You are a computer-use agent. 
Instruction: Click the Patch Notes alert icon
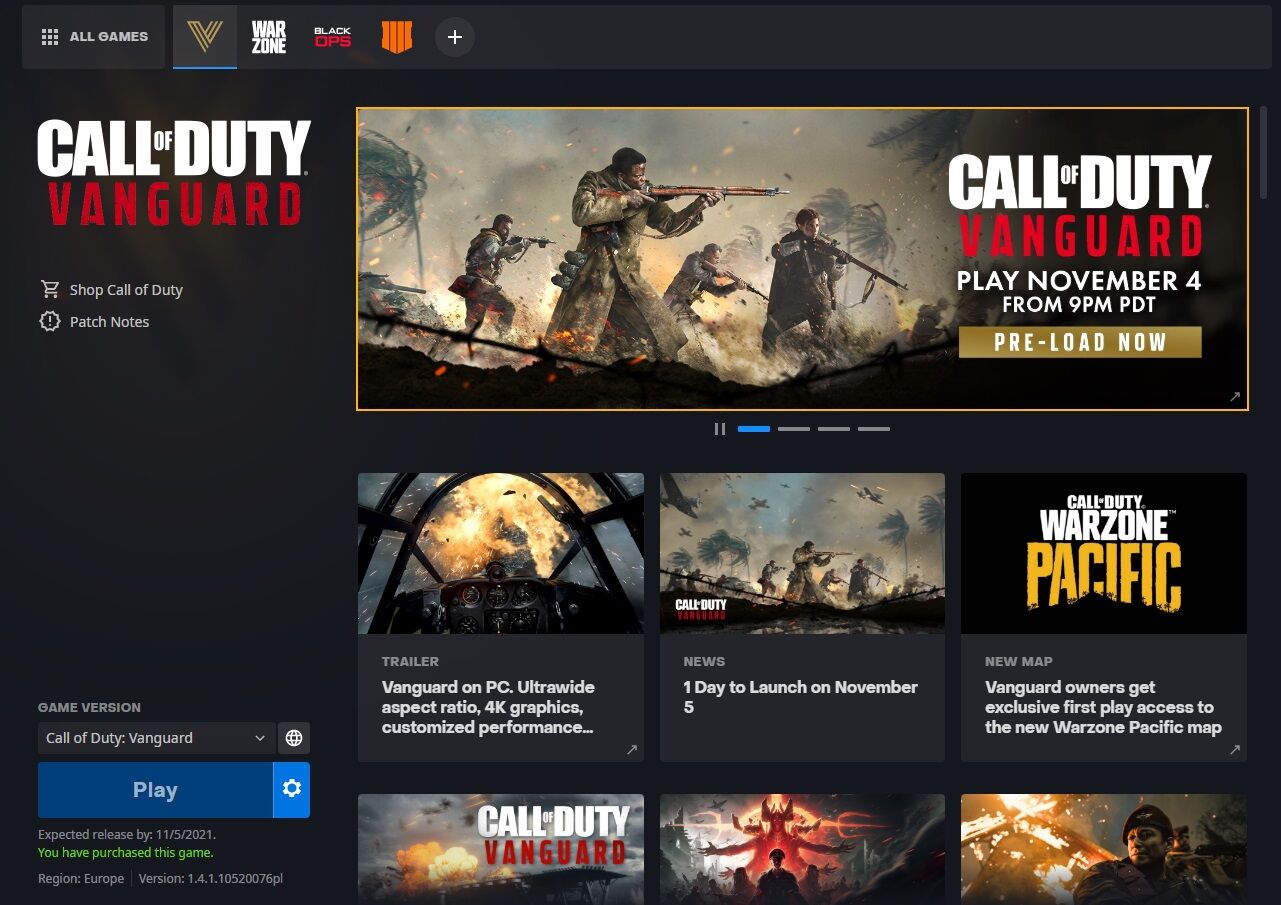[50, 321]
